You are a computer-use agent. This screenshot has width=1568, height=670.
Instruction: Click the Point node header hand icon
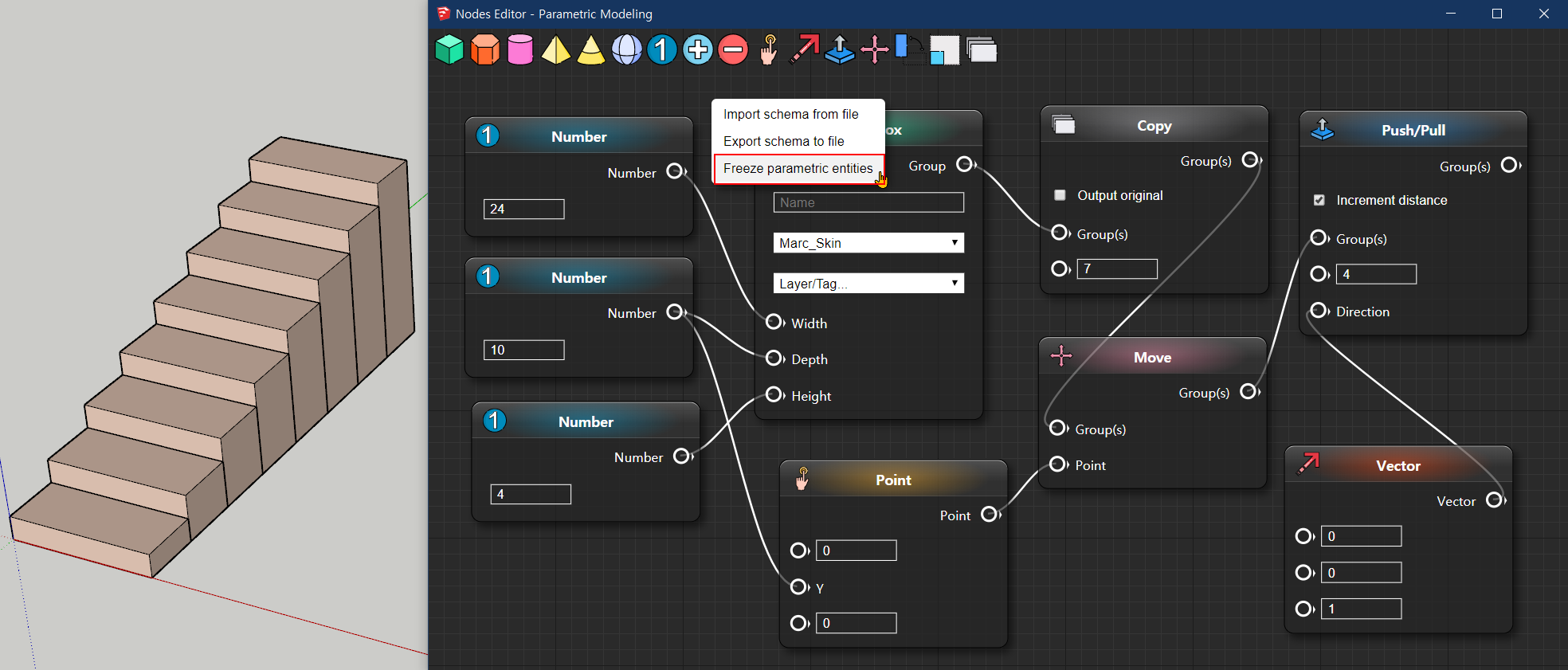tap(802, 478)
